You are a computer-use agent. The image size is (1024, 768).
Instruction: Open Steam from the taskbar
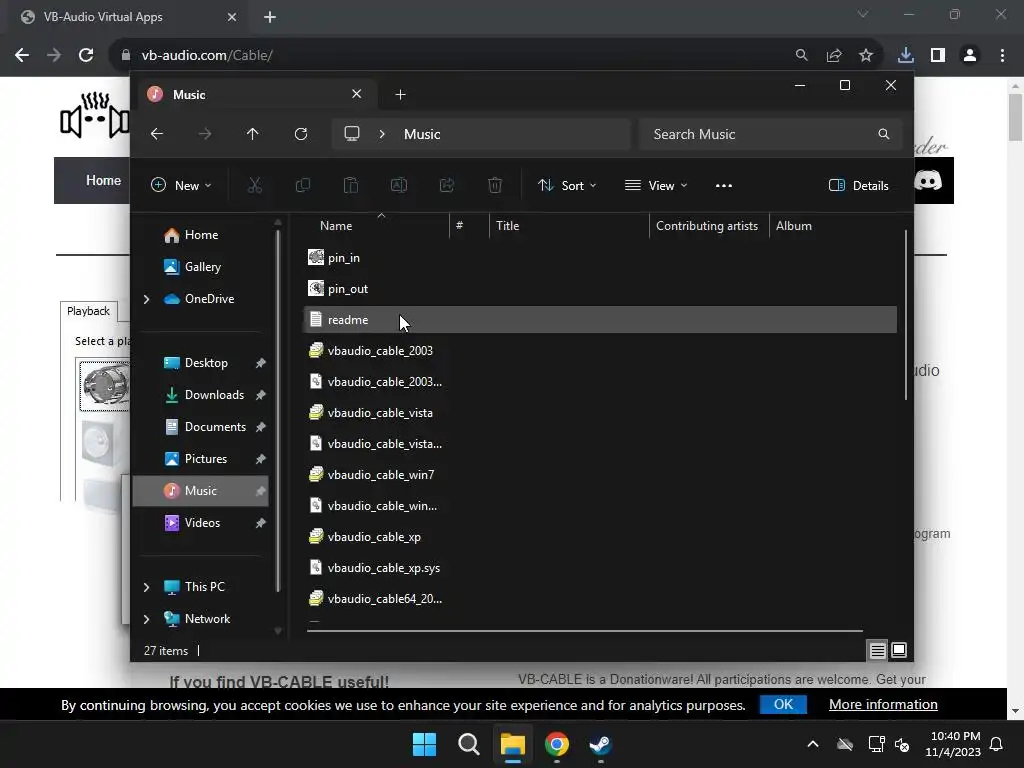[600, 744]
